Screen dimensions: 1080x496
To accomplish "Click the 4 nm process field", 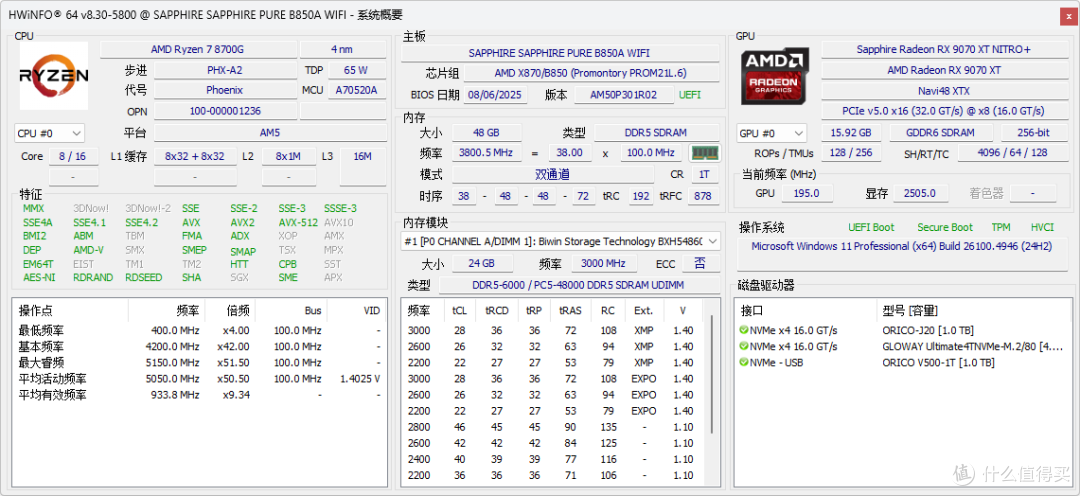I will (x=342, y=50).
